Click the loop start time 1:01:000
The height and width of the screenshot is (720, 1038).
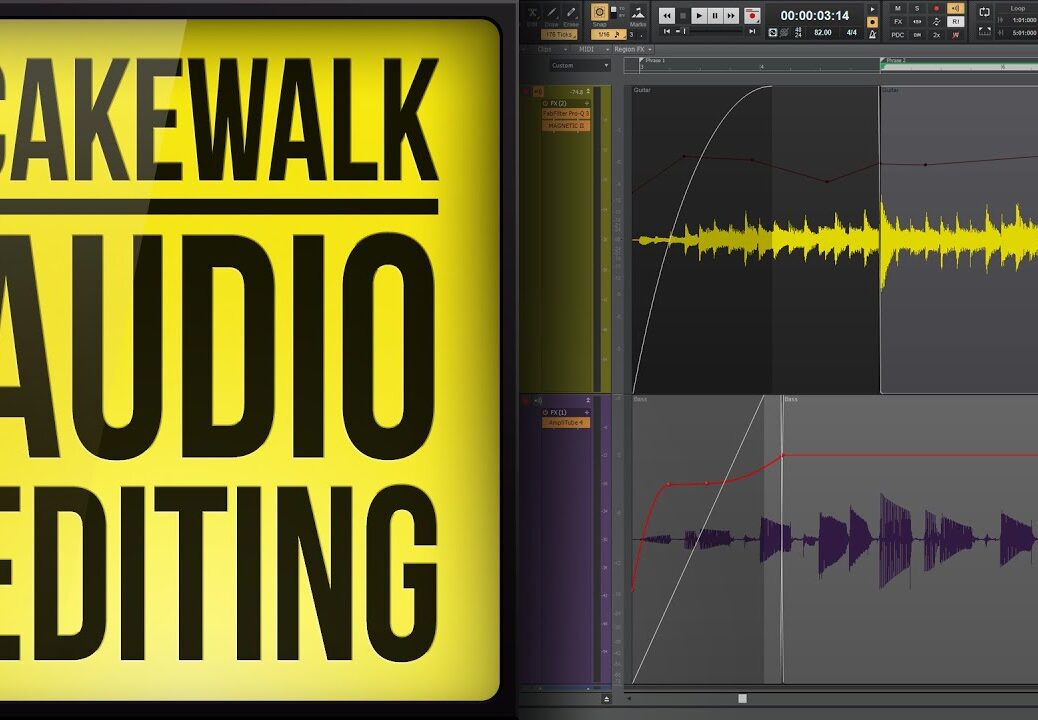1025,20
